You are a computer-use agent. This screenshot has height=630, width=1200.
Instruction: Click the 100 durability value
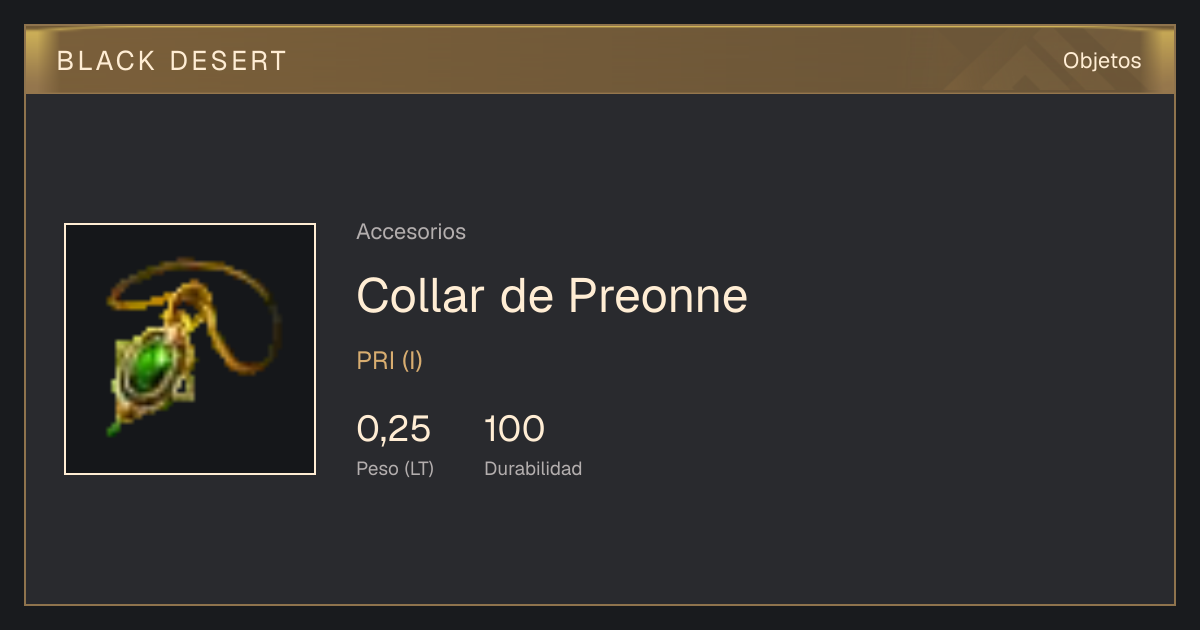(514, 429)
